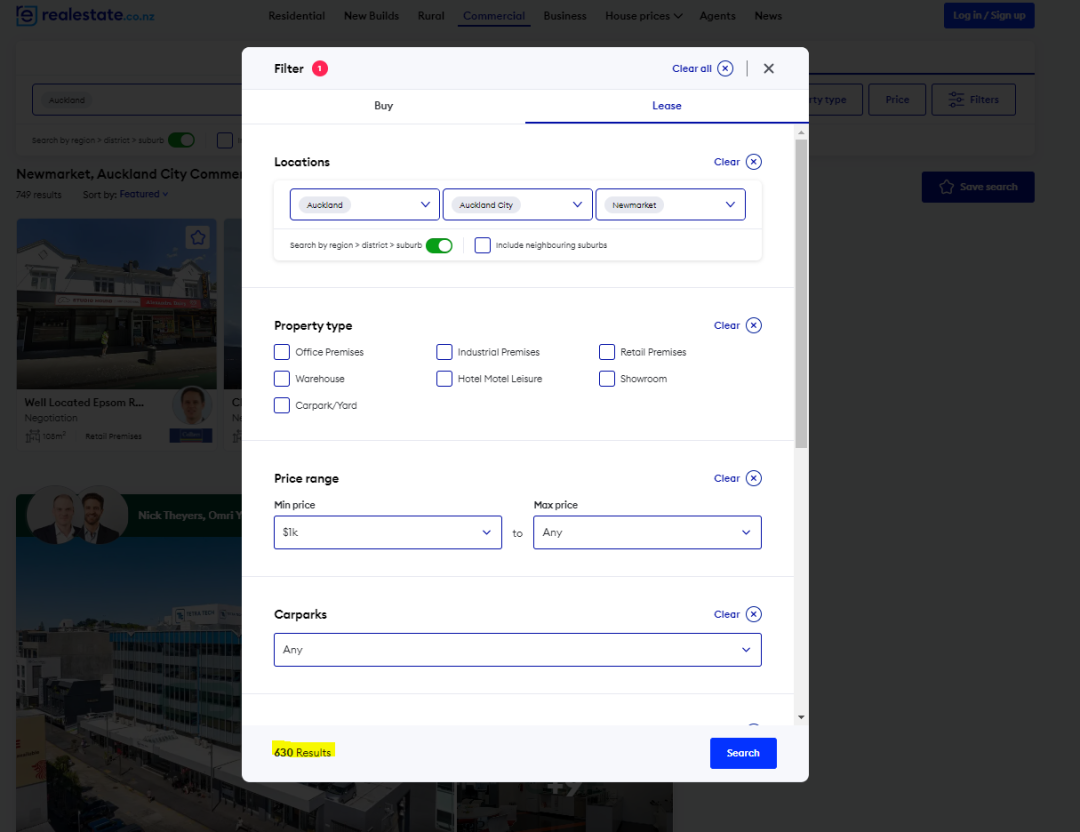Viewport: 1080px width, 832px height.
Task: Open the Min price dropdown
Action: pos(388,532)
